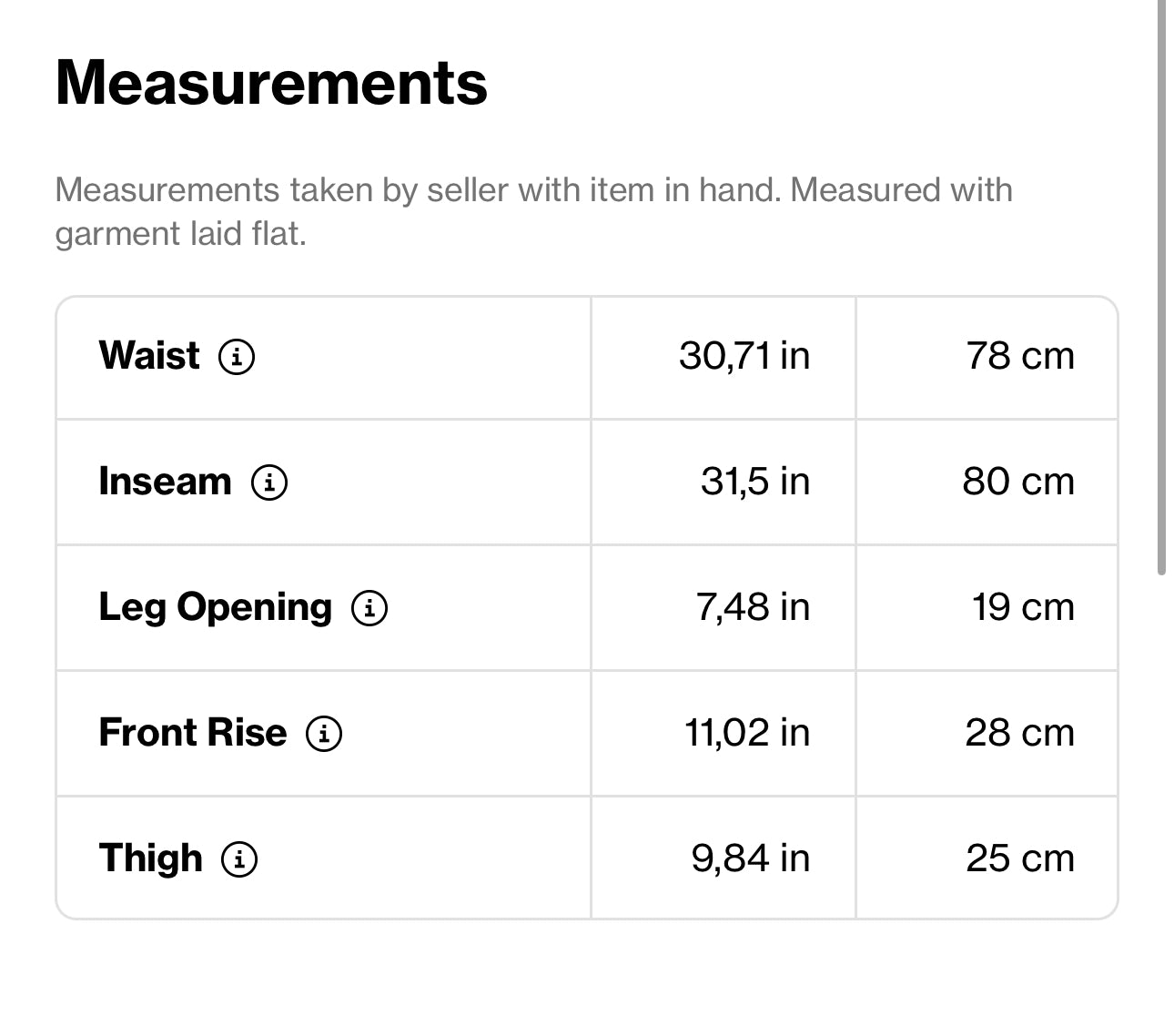This screenshot has height=1036, width=1174.
Task: Click the info icon next to Thigh
Action: click(239, 858)
